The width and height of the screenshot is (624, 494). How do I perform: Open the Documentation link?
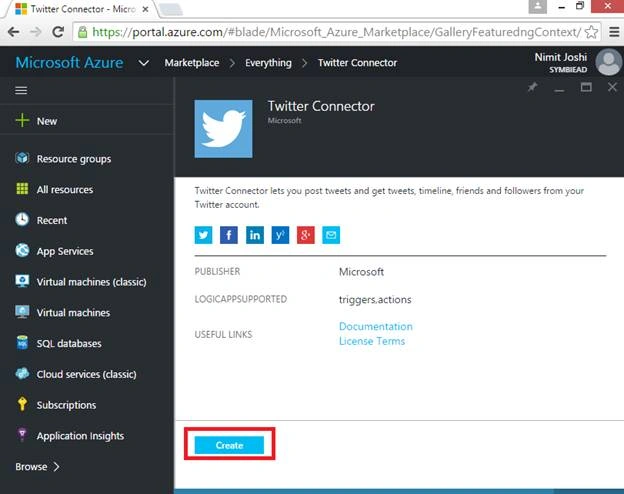click(376, 326)
